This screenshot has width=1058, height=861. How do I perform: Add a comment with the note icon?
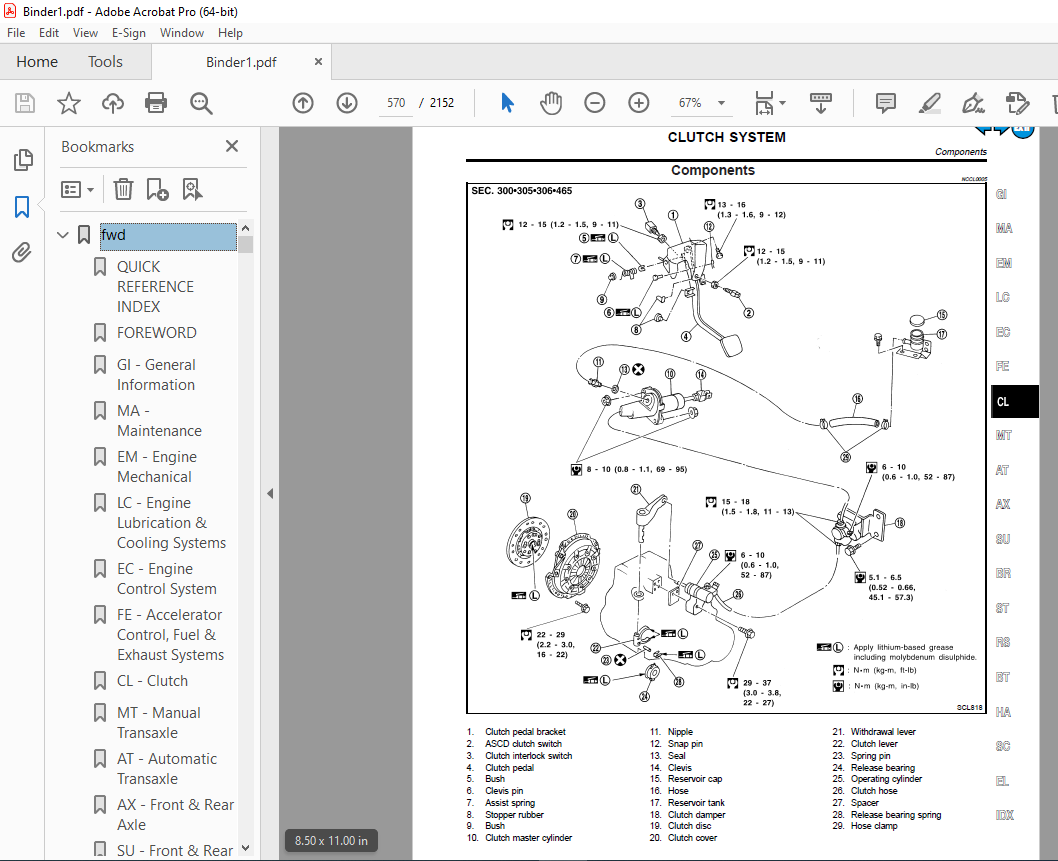pyautogui.click(x=885, y=103)
